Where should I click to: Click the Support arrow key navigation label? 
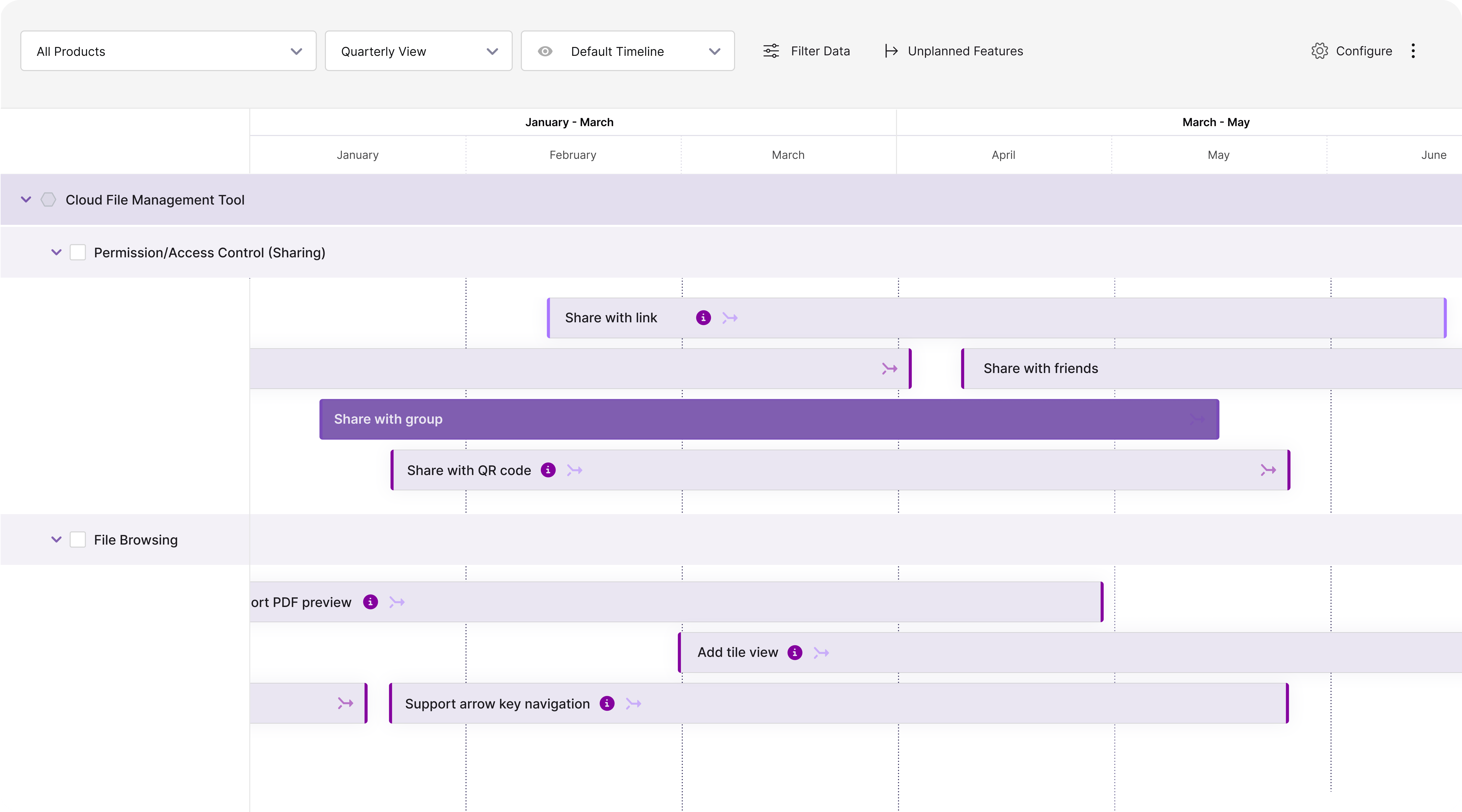point(497,704)
